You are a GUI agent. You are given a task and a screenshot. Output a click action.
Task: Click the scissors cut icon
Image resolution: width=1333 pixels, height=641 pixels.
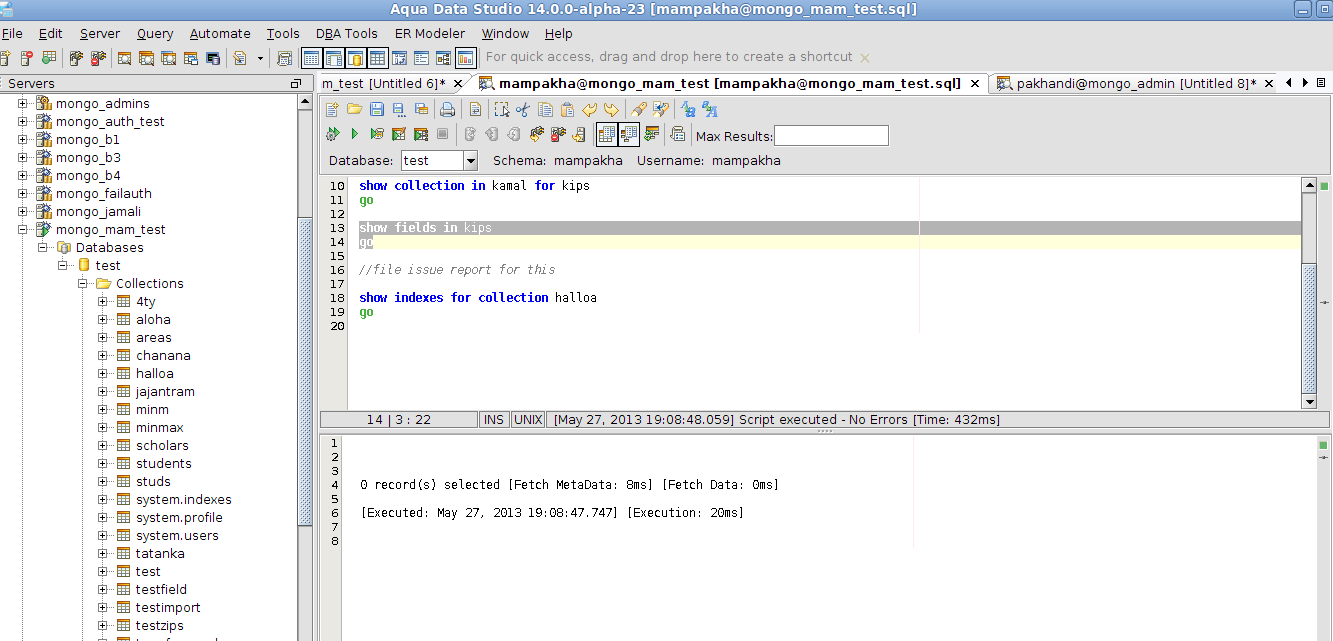[523, 109]
